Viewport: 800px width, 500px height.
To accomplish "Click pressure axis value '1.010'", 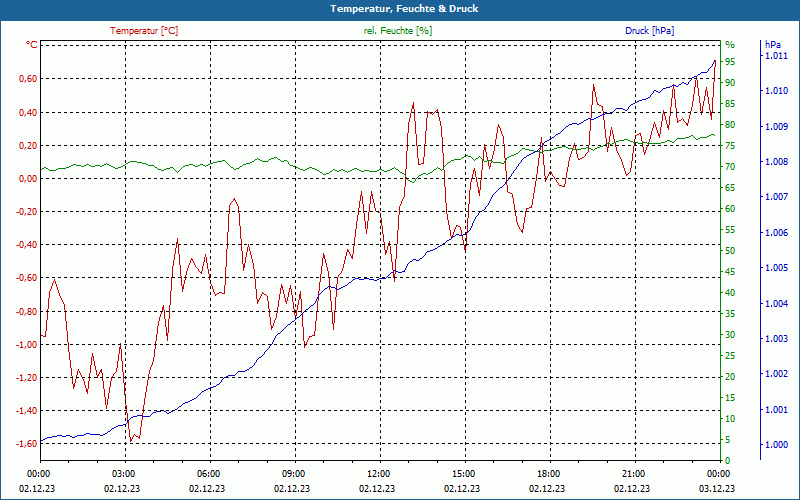I will [x=777, y=91].
